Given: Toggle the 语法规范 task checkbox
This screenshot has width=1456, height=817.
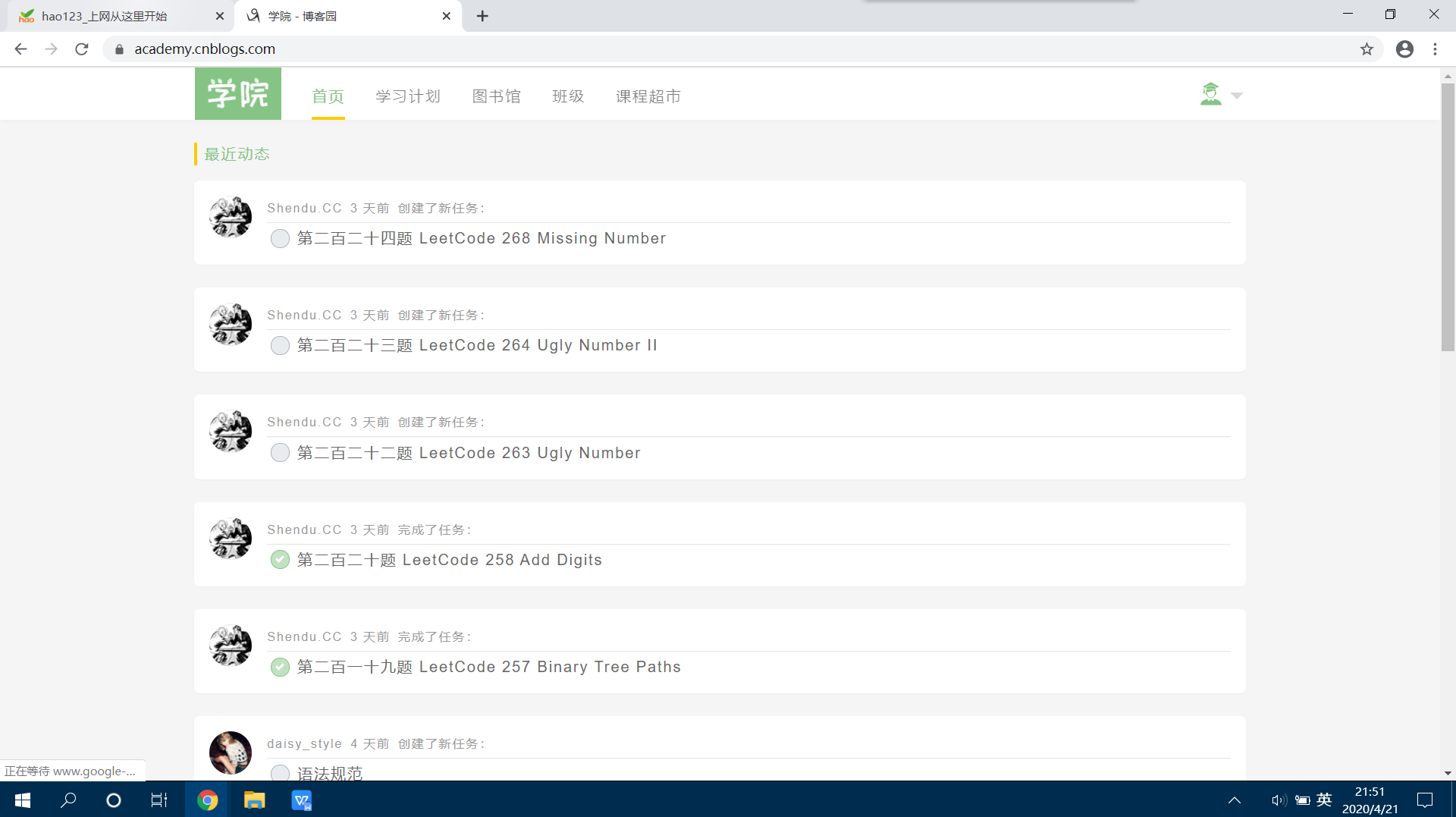Looking at the screenshot, I should click(280, 773).
